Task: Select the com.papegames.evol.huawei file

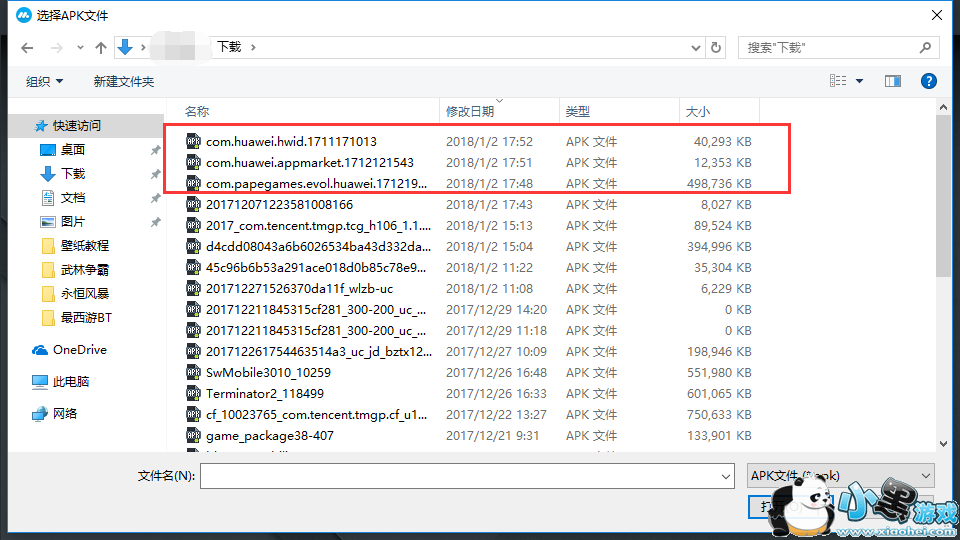Action: click(x=317, y=183)
